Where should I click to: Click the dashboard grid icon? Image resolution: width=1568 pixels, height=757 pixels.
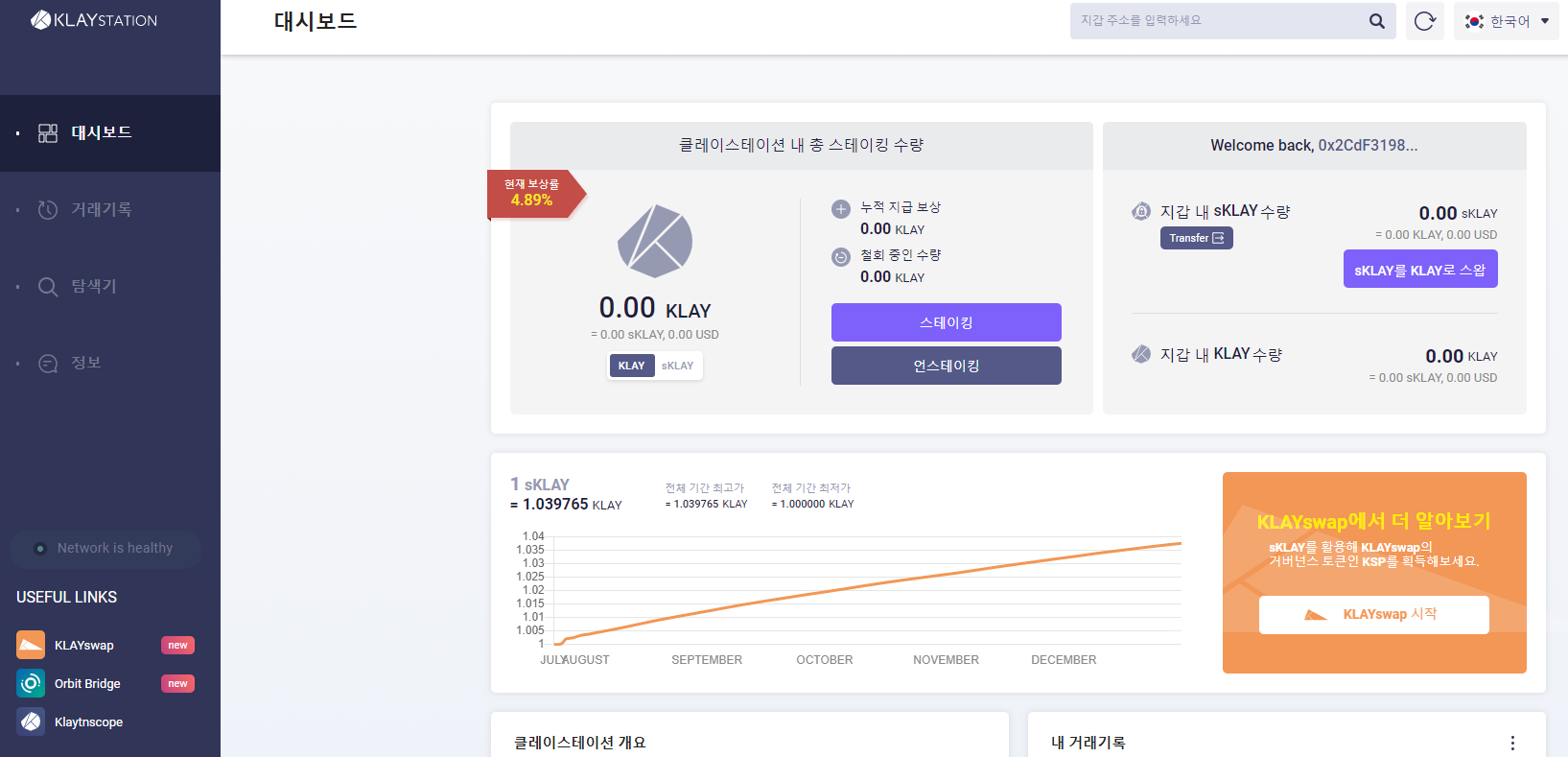(48, 133)
